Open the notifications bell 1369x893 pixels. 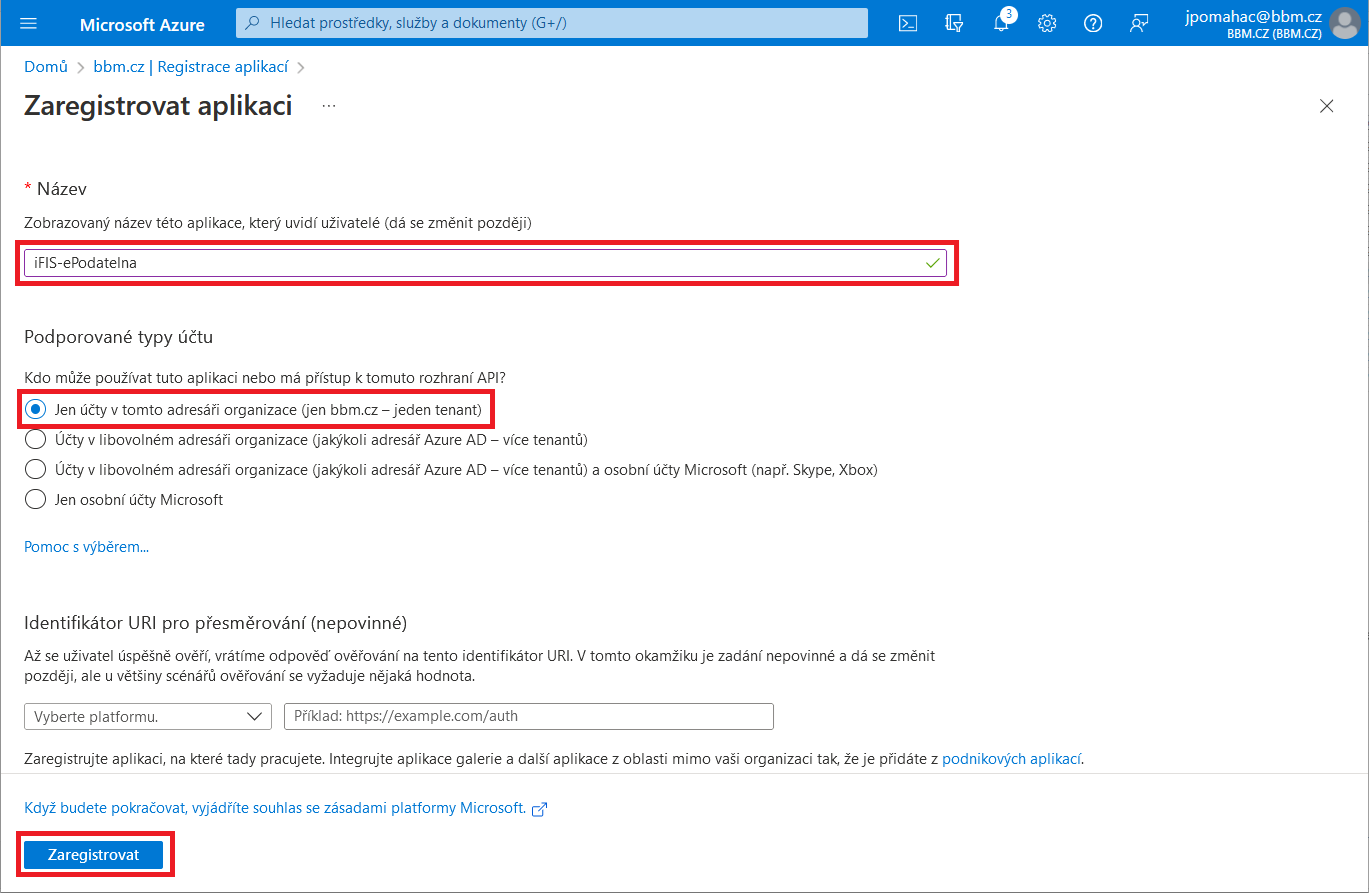tap(1001, 24)
